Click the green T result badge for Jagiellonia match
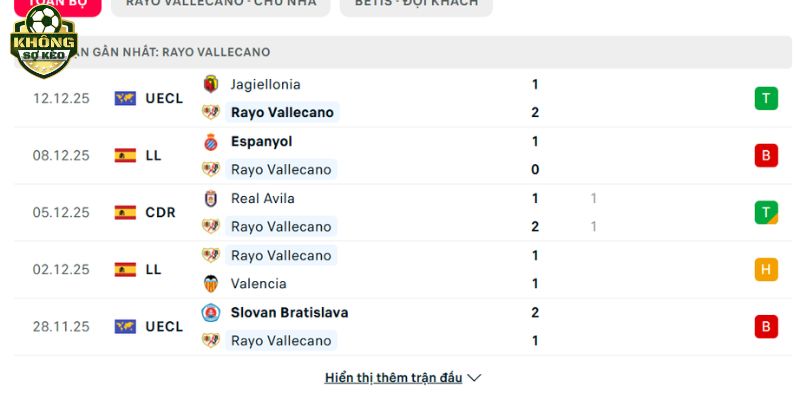 coord(766,98)
